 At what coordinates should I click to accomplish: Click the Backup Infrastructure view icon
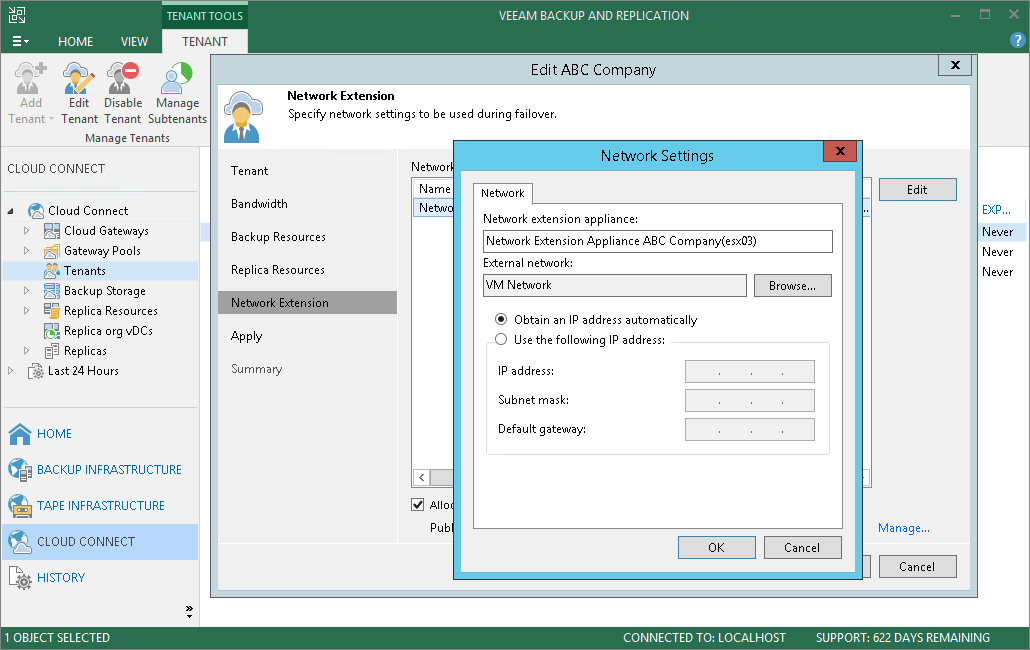tap(20, 469)
